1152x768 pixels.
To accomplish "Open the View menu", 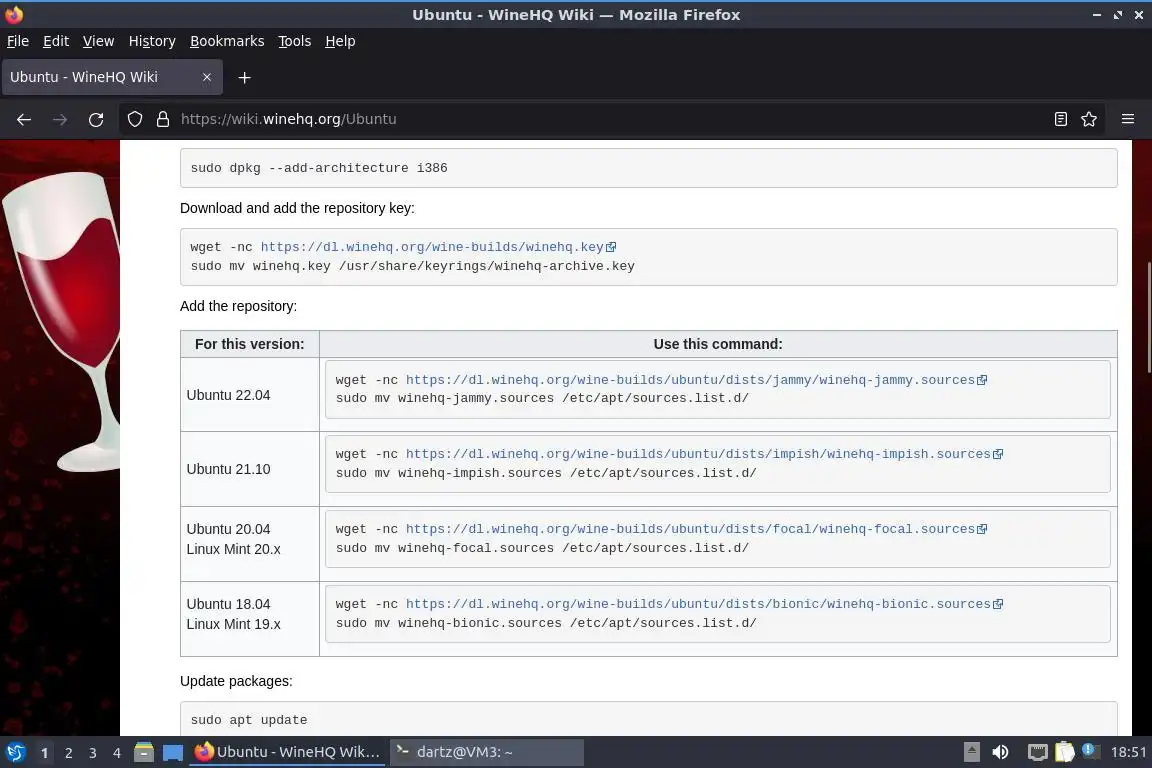I will [x=98, y=41].
